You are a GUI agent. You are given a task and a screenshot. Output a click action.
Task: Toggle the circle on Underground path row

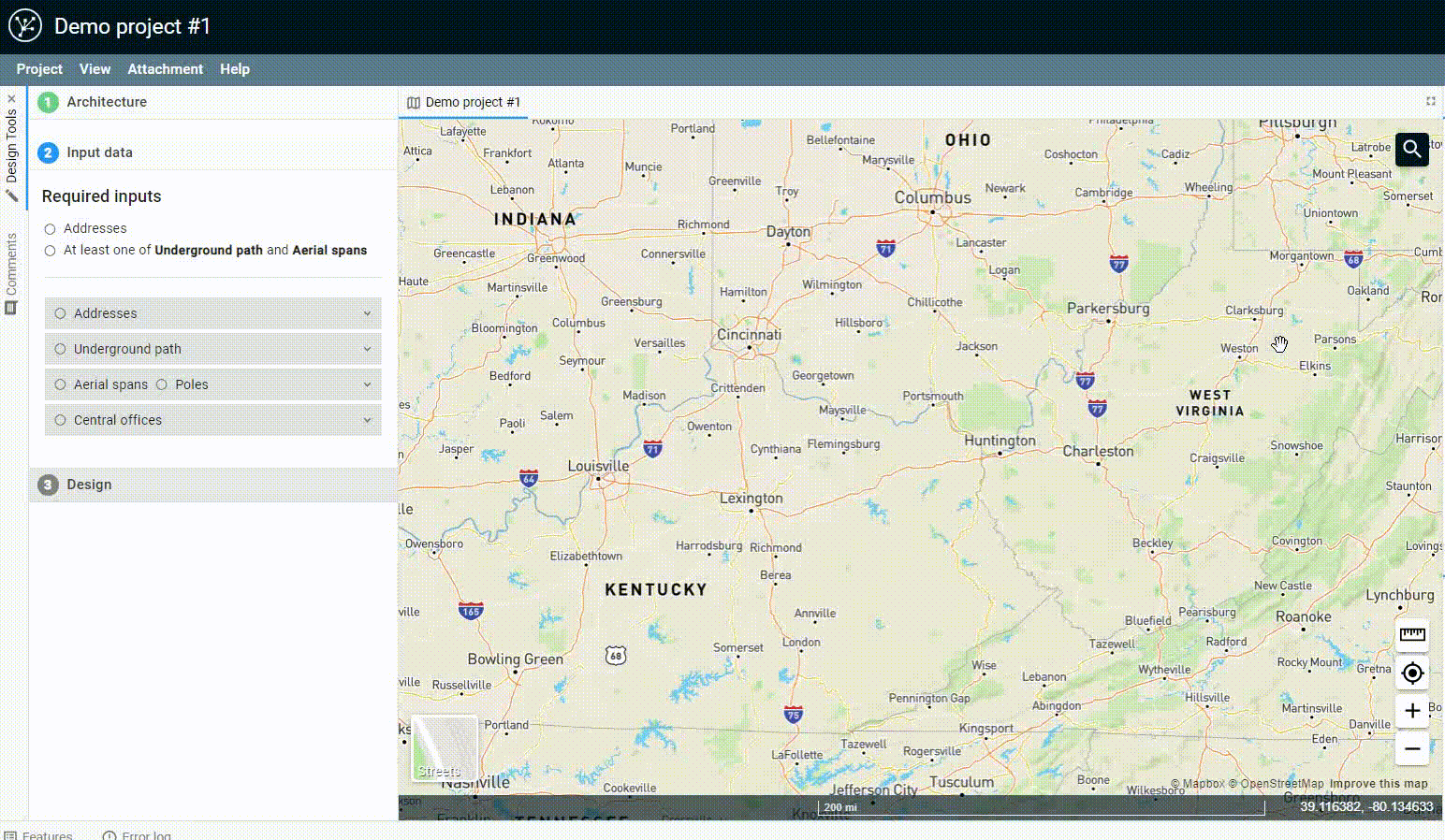tap(60, 349)
